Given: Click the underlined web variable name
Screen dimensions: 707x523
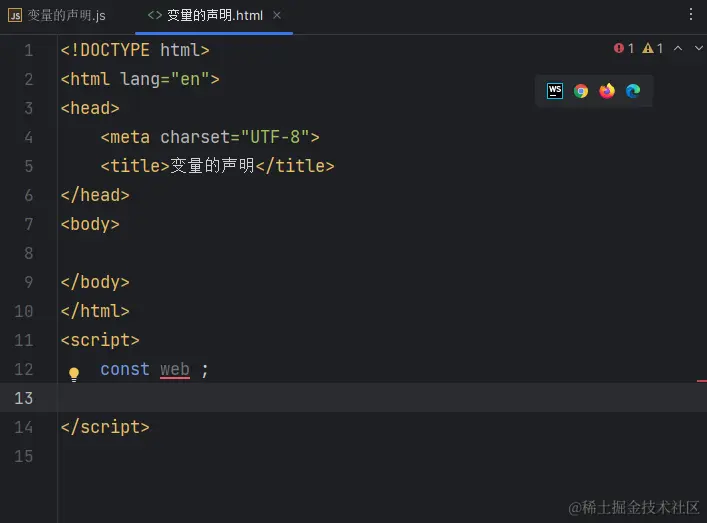Looking at the screenshot, I should click(x=174, y=369).
